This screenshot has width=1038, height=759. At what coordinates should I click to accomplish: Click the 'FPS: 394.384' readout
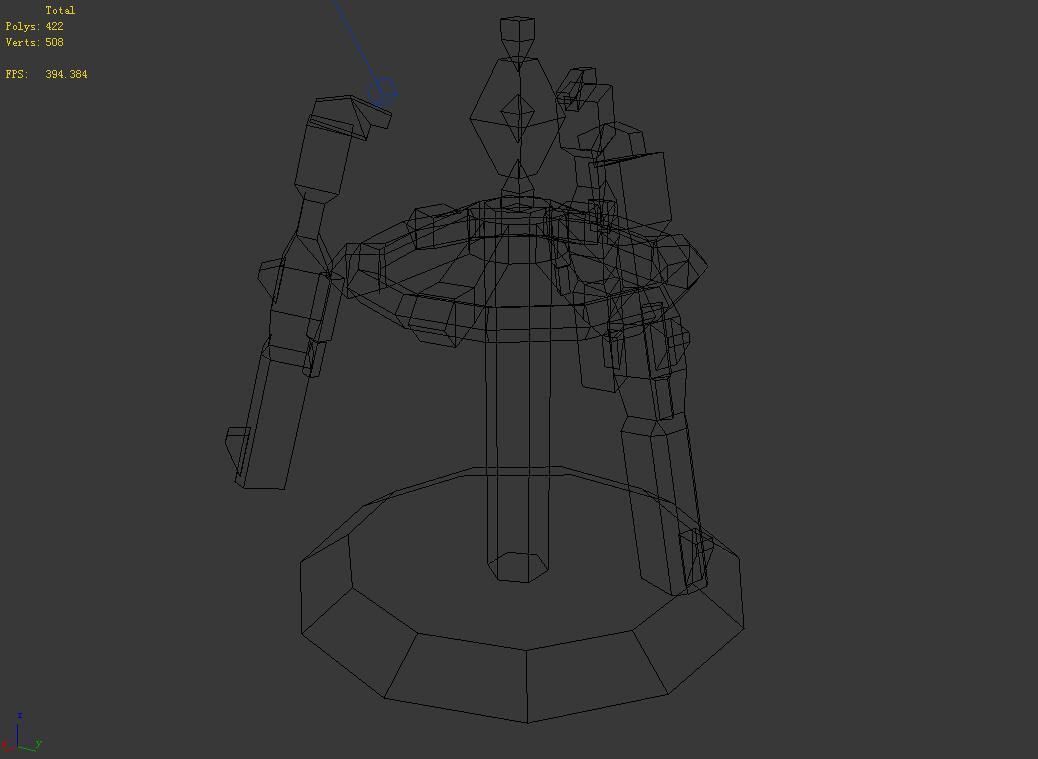46,74
